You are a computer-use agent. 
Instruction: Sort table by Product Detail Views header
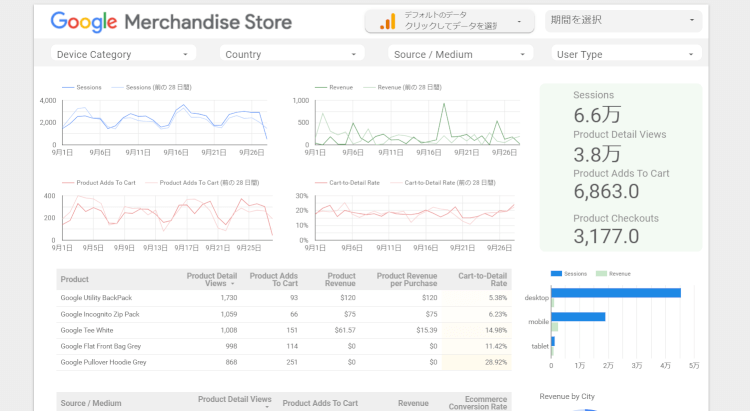coord(212,279)
